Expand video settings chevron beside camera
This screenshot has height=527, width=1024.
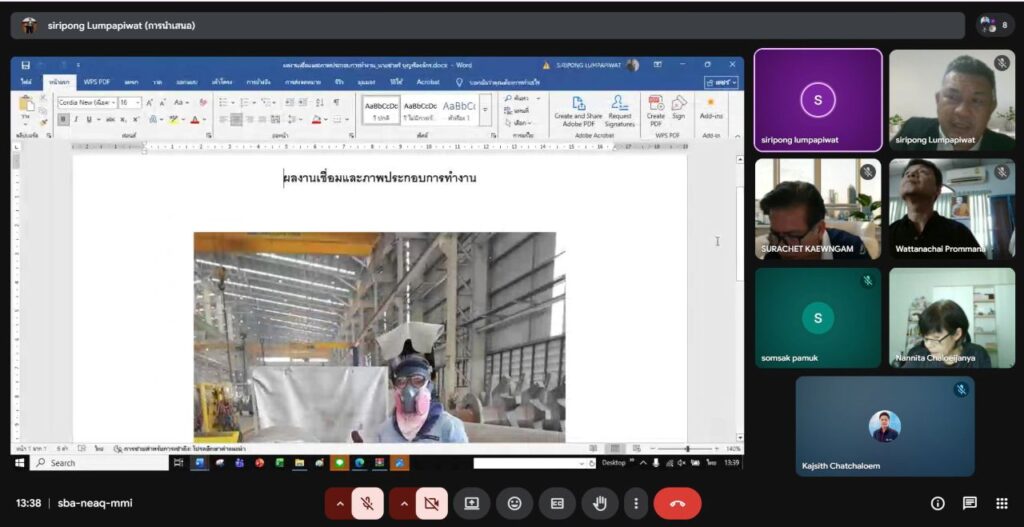click(x=404, y=503)
